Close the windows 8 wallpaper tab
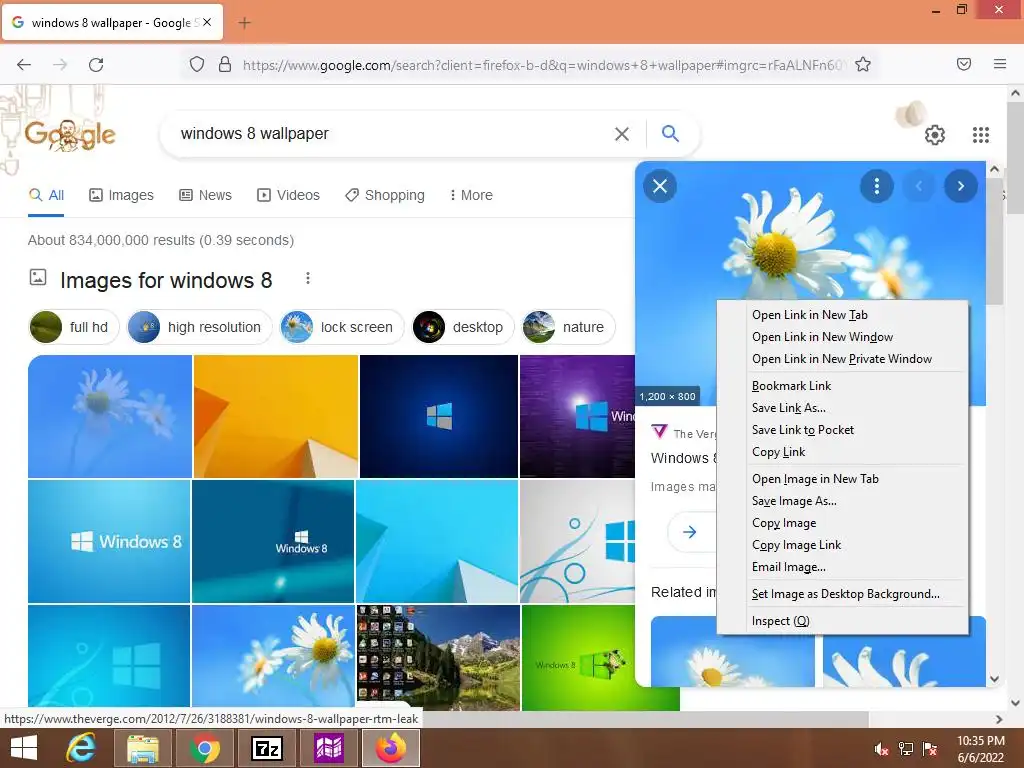This screenshot has height=768, width=1024. [207, 22]
